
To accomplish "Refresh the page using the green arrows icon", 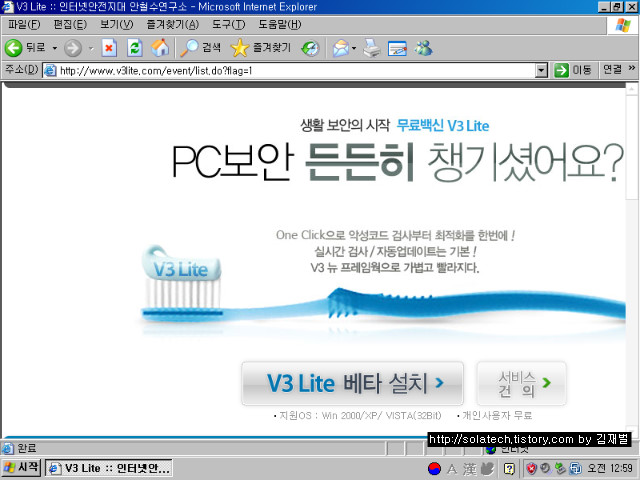I will pyautogui.click(x=135, y=48).
